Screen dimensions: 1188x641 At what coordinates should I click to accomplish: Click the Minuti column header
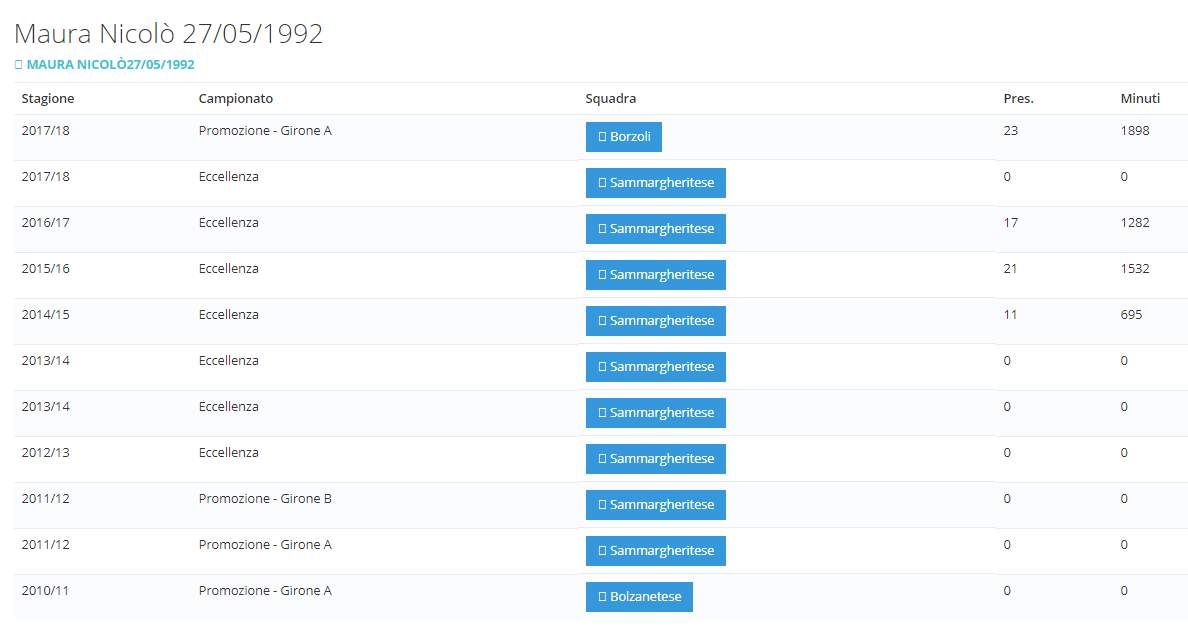tap(1140, 99)
